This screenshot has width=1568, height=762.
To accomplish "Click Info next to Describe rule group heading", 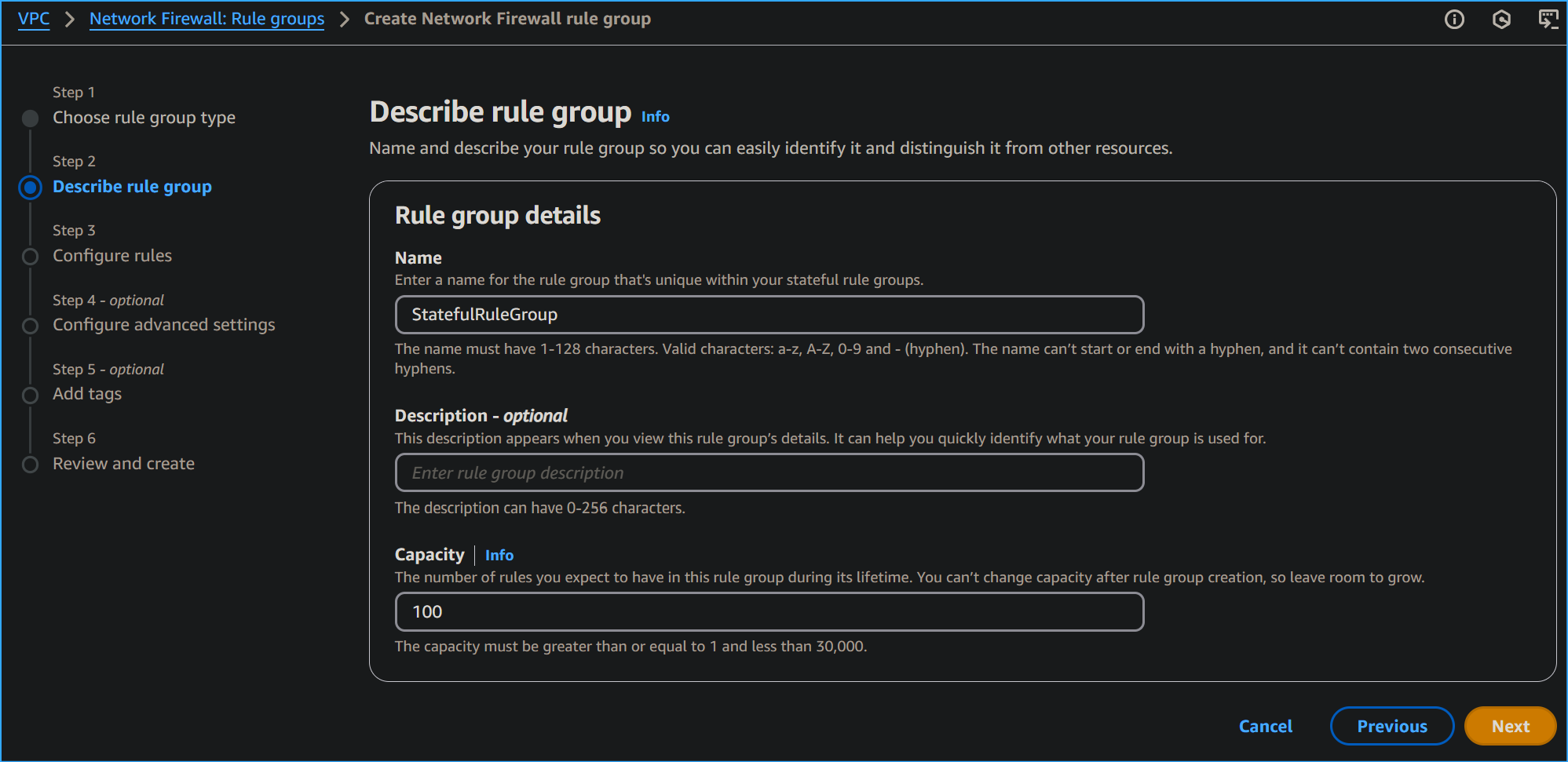I will click(x=655, y=116).
